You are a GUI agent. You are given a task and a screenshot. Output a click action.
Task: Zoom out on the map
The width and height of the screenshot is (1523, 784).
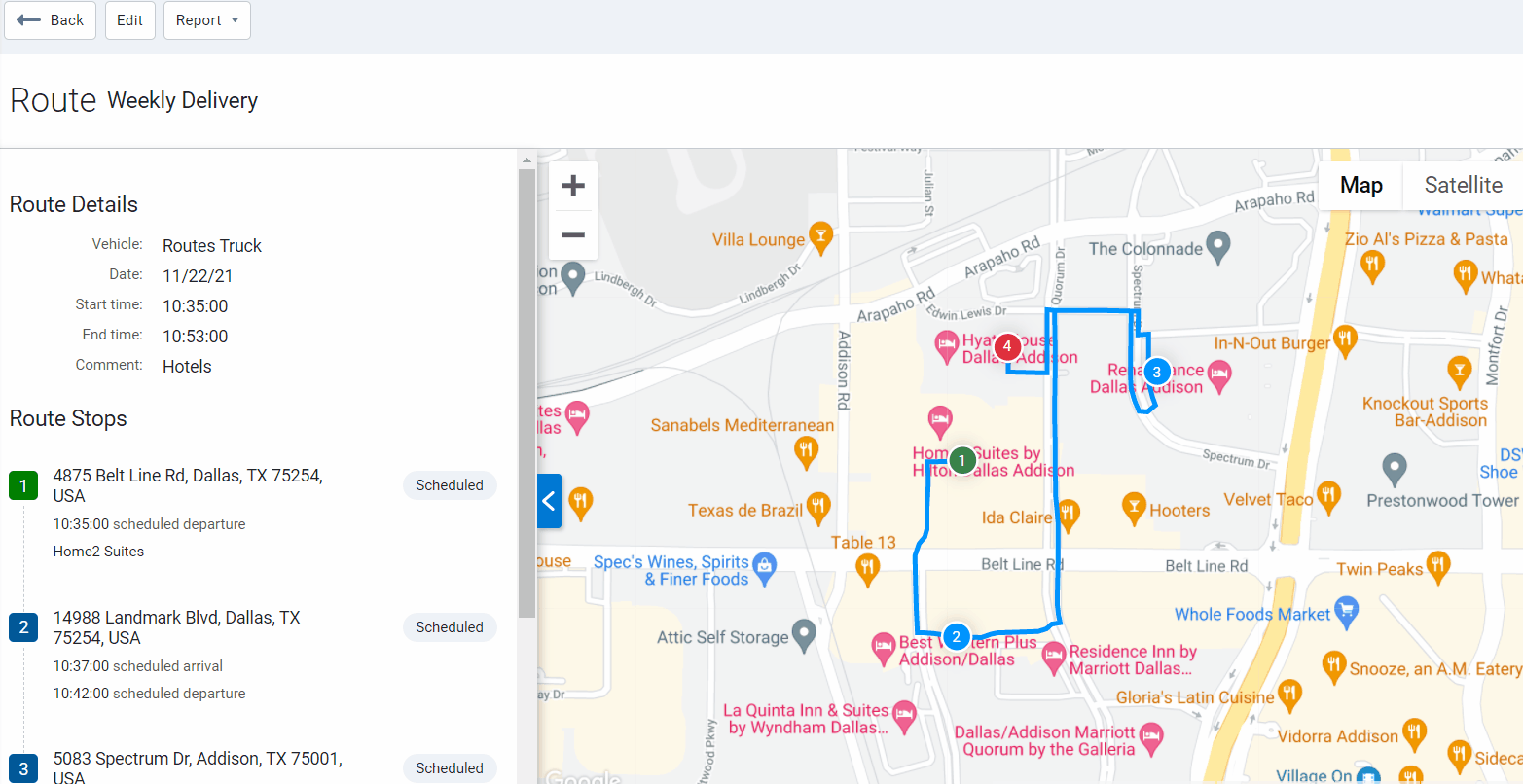click(x=573, y=235)
